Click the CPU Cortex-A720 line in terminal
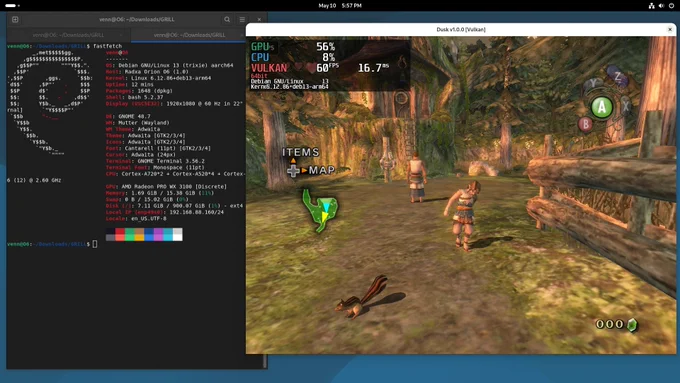680x383 pixels. [176, 174]
